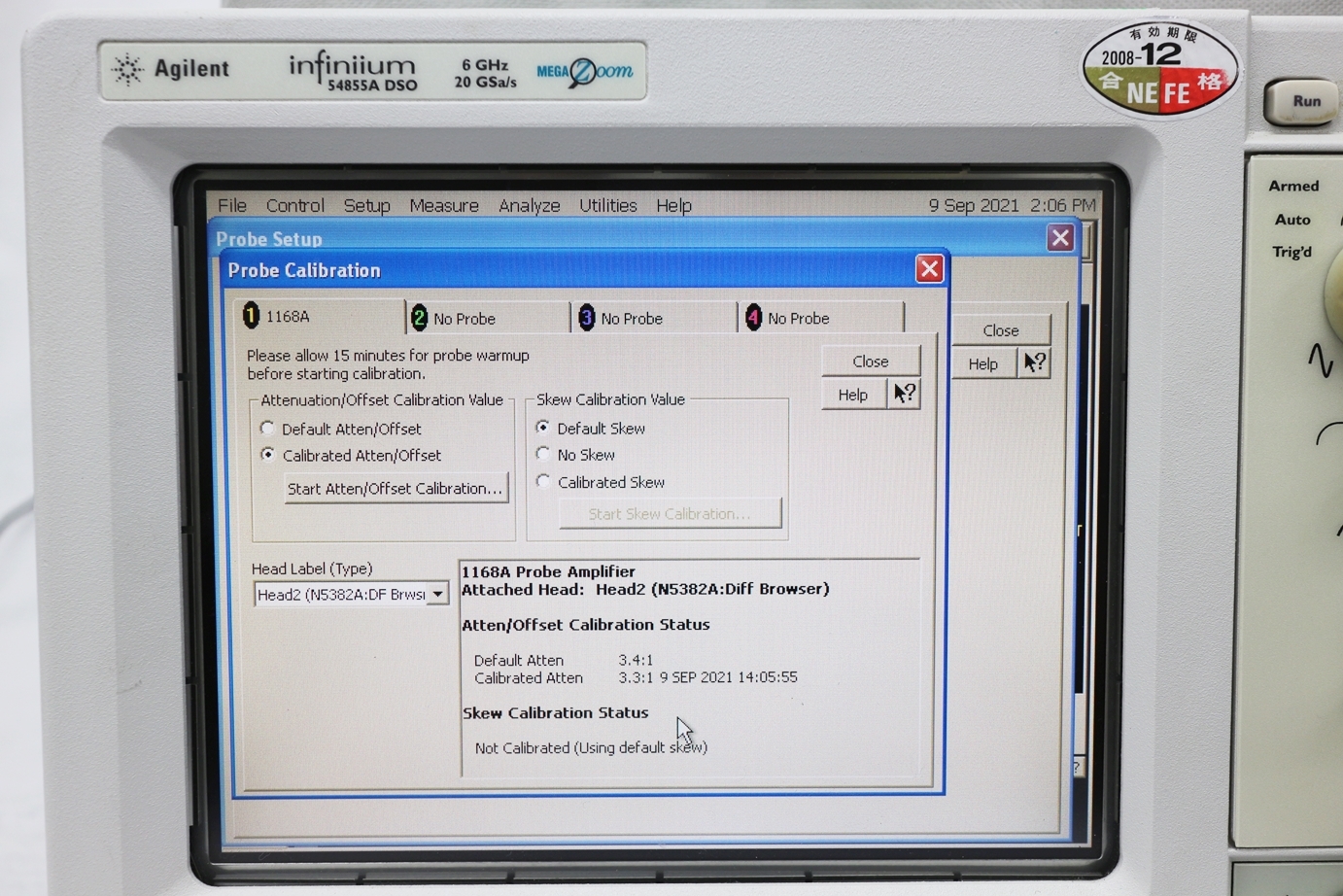Click context help arrow icon in Probe Calibration

coord(904,394)
